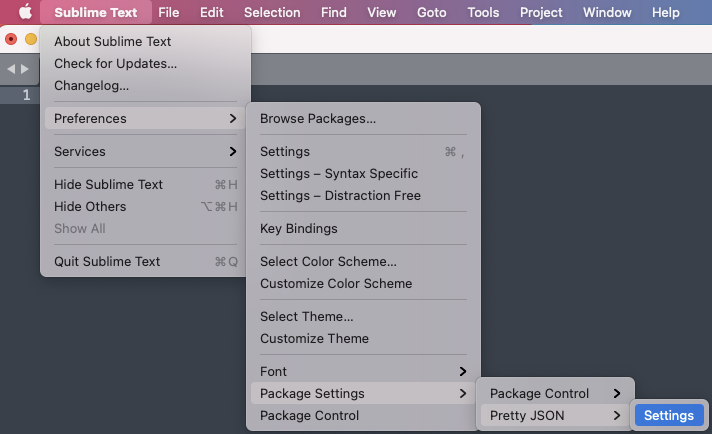This screenshot has height=434, width=712.
Task: Select Package Control under Preferences
Action: [x=363, y=415]
